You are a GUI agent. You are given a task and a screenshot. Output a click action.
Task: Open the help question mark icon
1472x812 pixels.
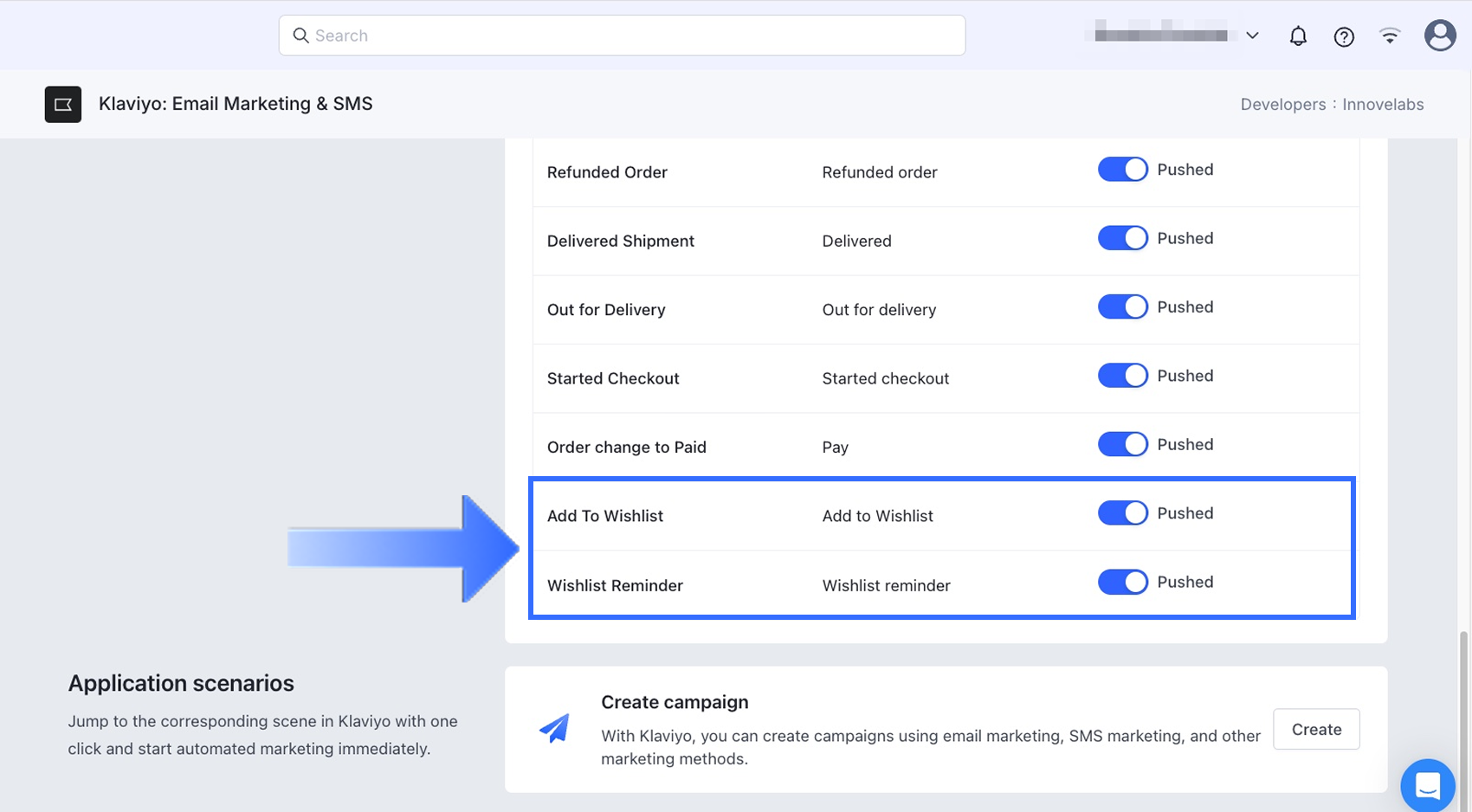1344,36
